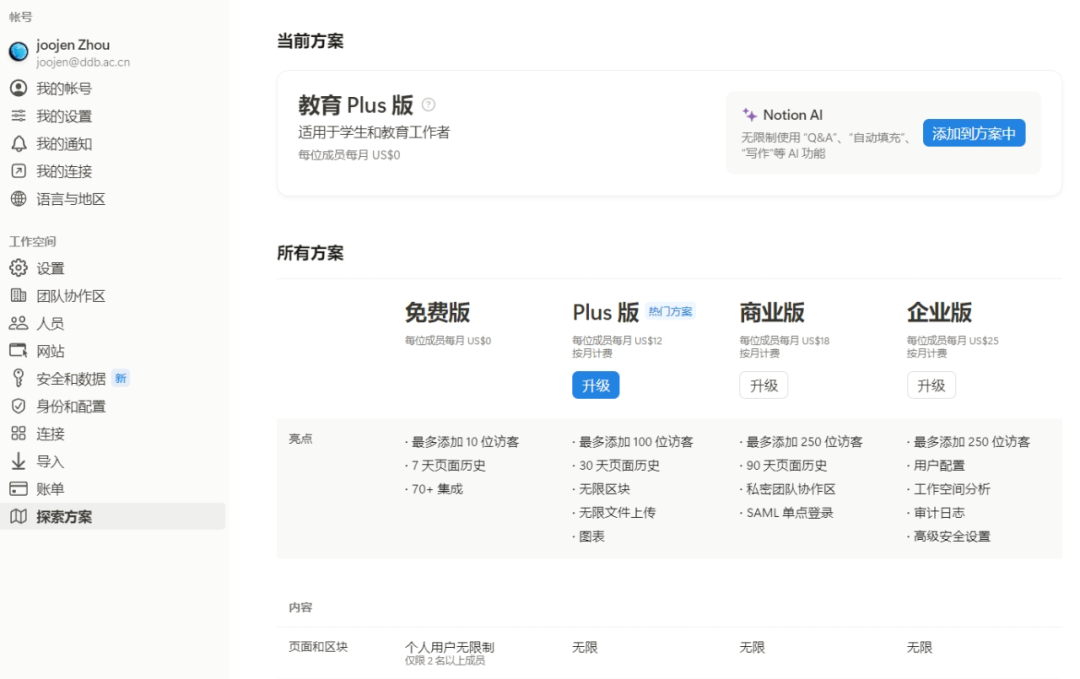The image size is (1080, 679).
Task: Click the 企业版 plan heading
Action: pos(939,312)
